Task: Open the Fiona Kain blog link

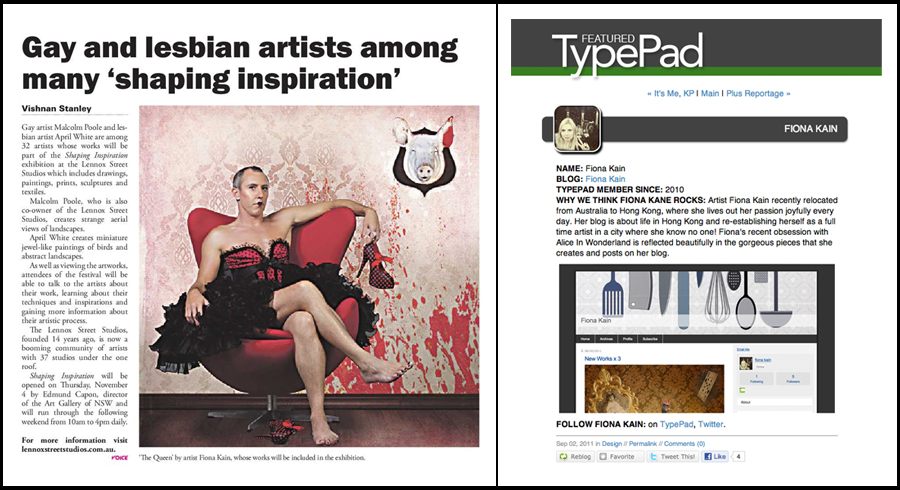Action: click(x=605, y=179)
